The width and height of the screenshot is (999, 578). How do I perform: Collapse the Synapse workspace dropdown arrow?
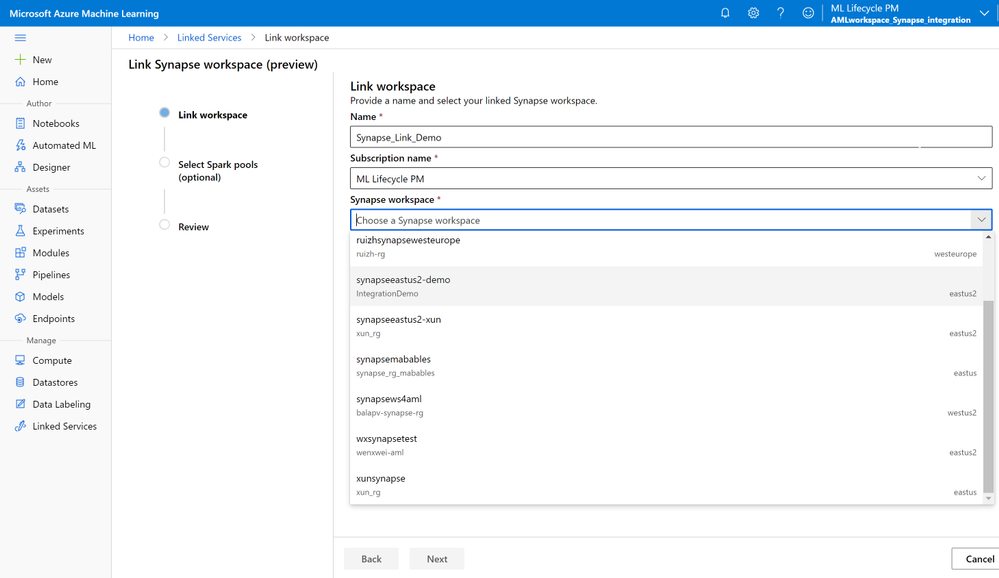981,220
